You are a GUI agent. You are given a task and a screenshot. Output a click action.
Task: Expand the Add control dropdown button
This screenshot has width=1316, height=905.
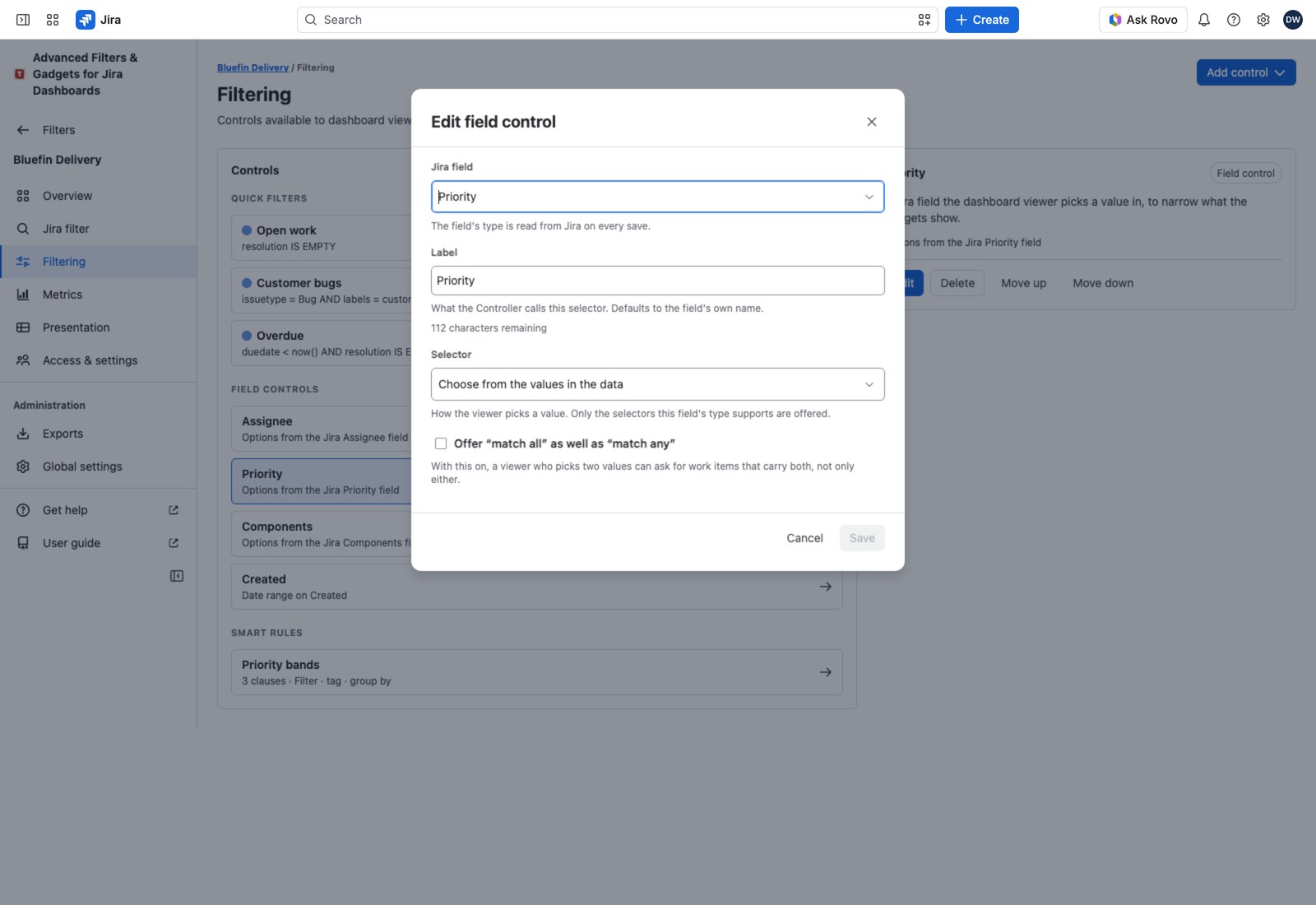click(1246, 72)
